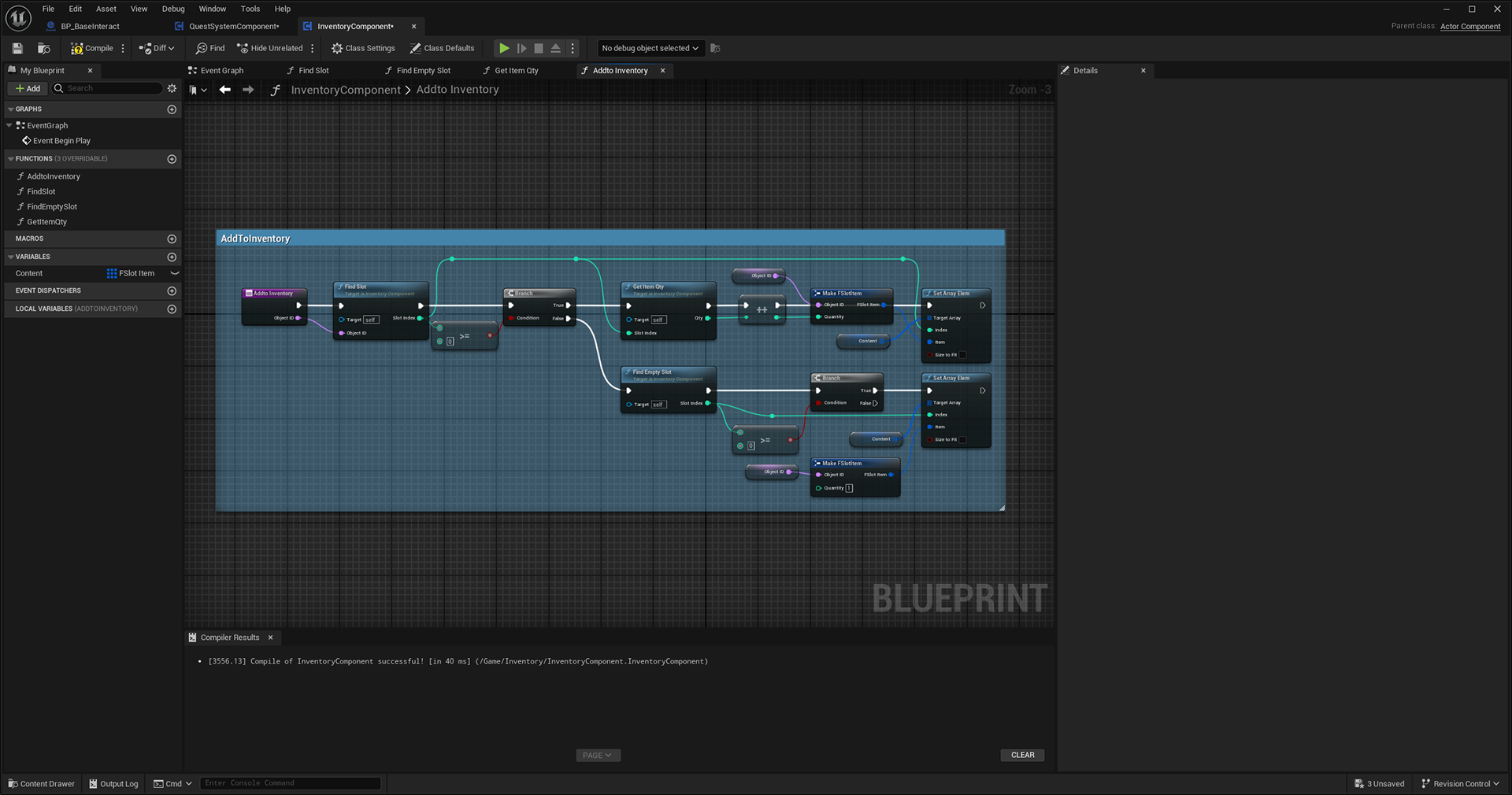Toggle Hide Unrelated nodes
The image size is (1512, 795).
(270, 48)
